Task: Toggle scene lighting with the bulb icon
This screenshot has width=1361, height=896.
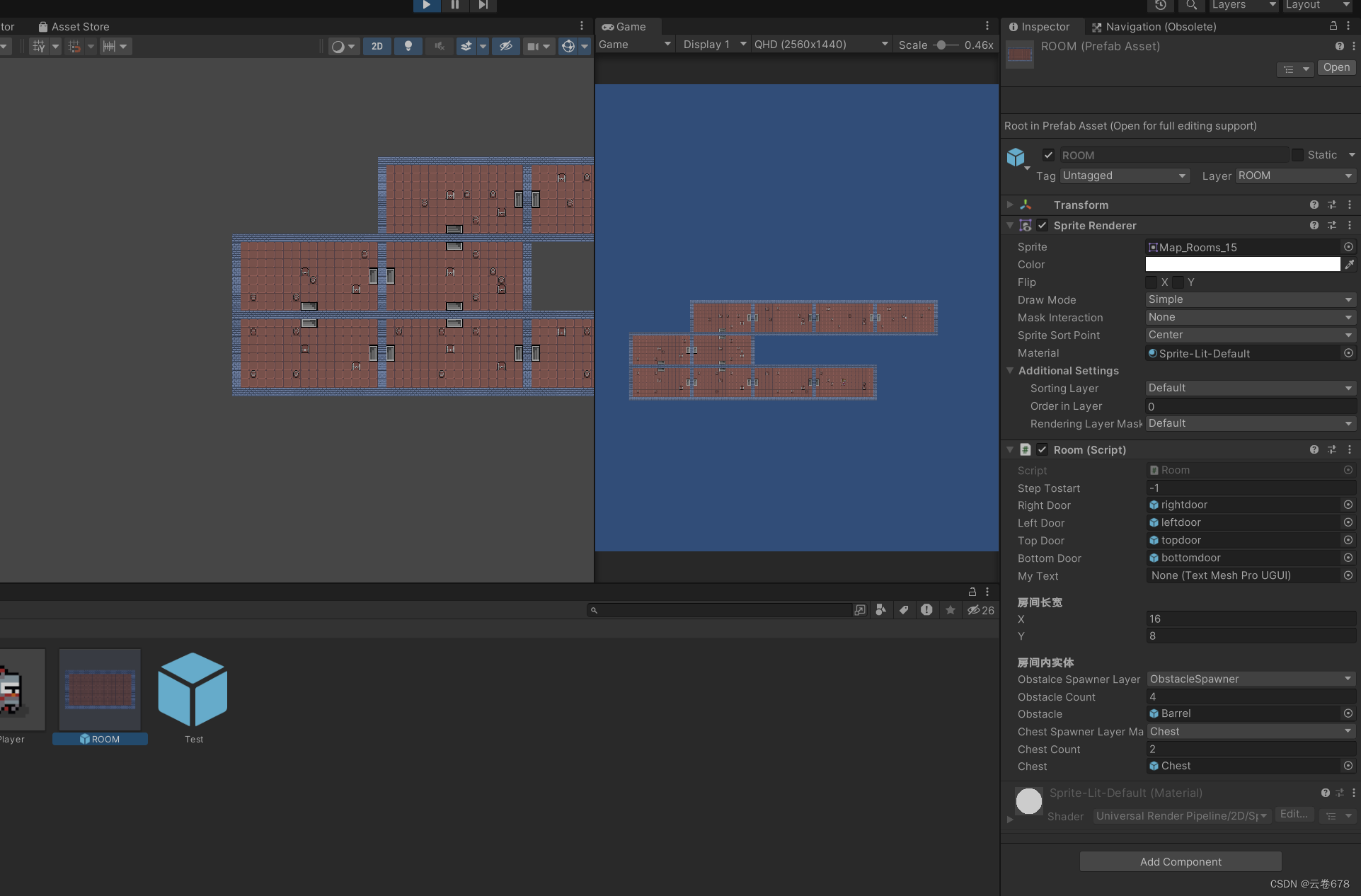Action: tap(408, 46)
